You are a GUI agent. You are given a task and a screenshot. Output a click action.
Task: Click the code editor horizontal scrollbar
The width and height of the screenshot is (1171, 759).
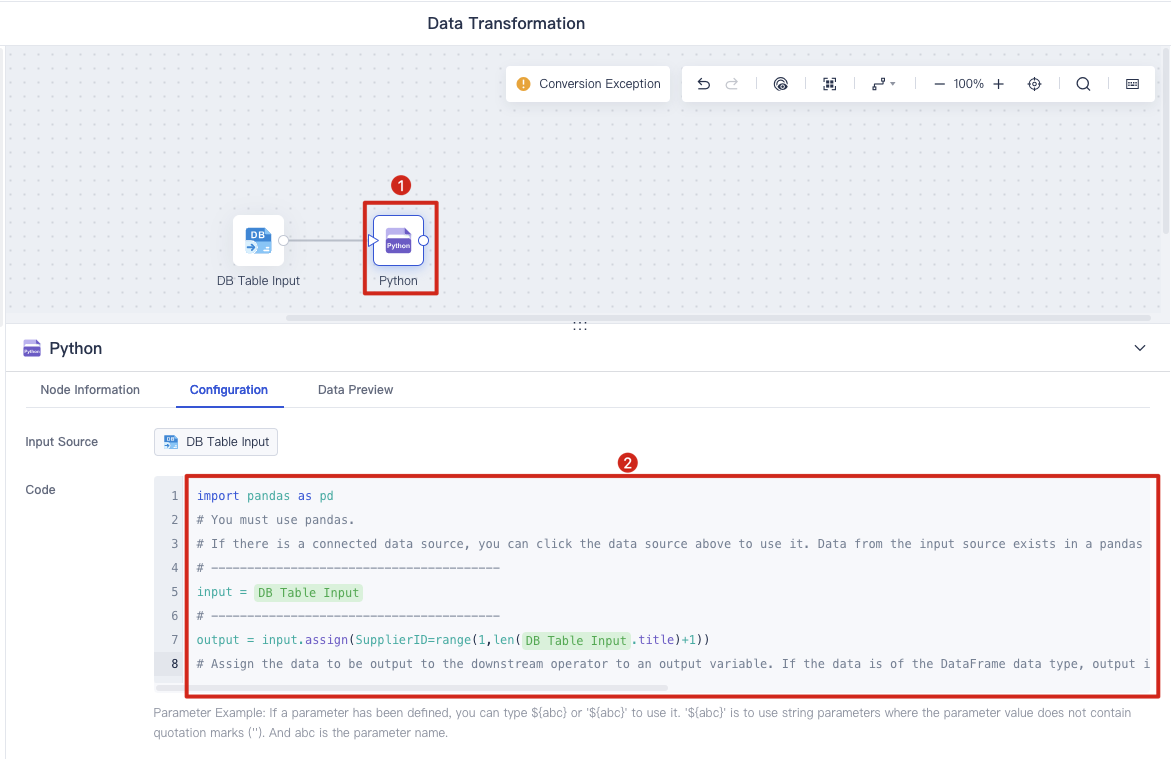(x=411, y=687)
